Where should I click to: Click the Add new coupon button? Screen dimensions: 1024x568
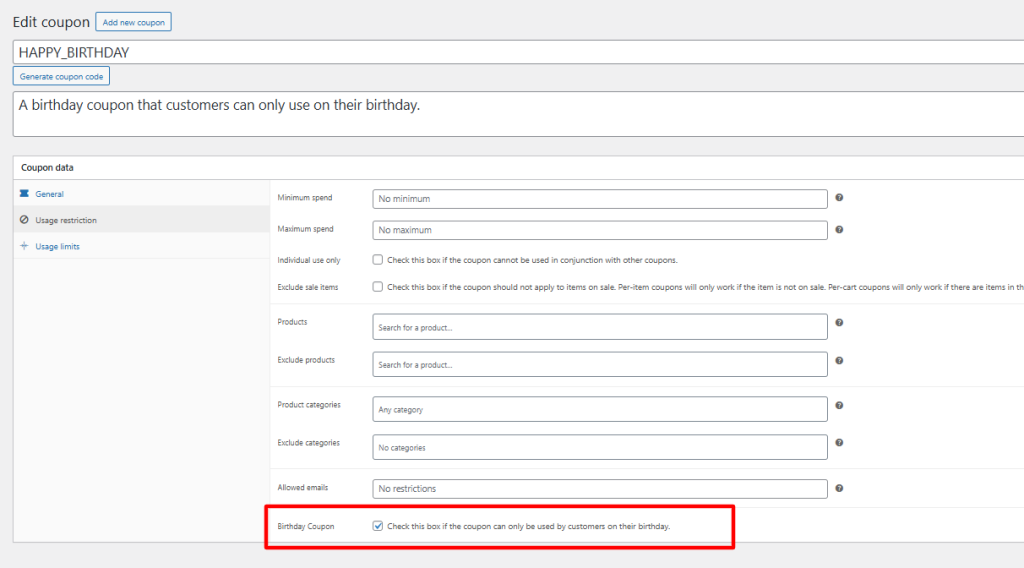133,22
